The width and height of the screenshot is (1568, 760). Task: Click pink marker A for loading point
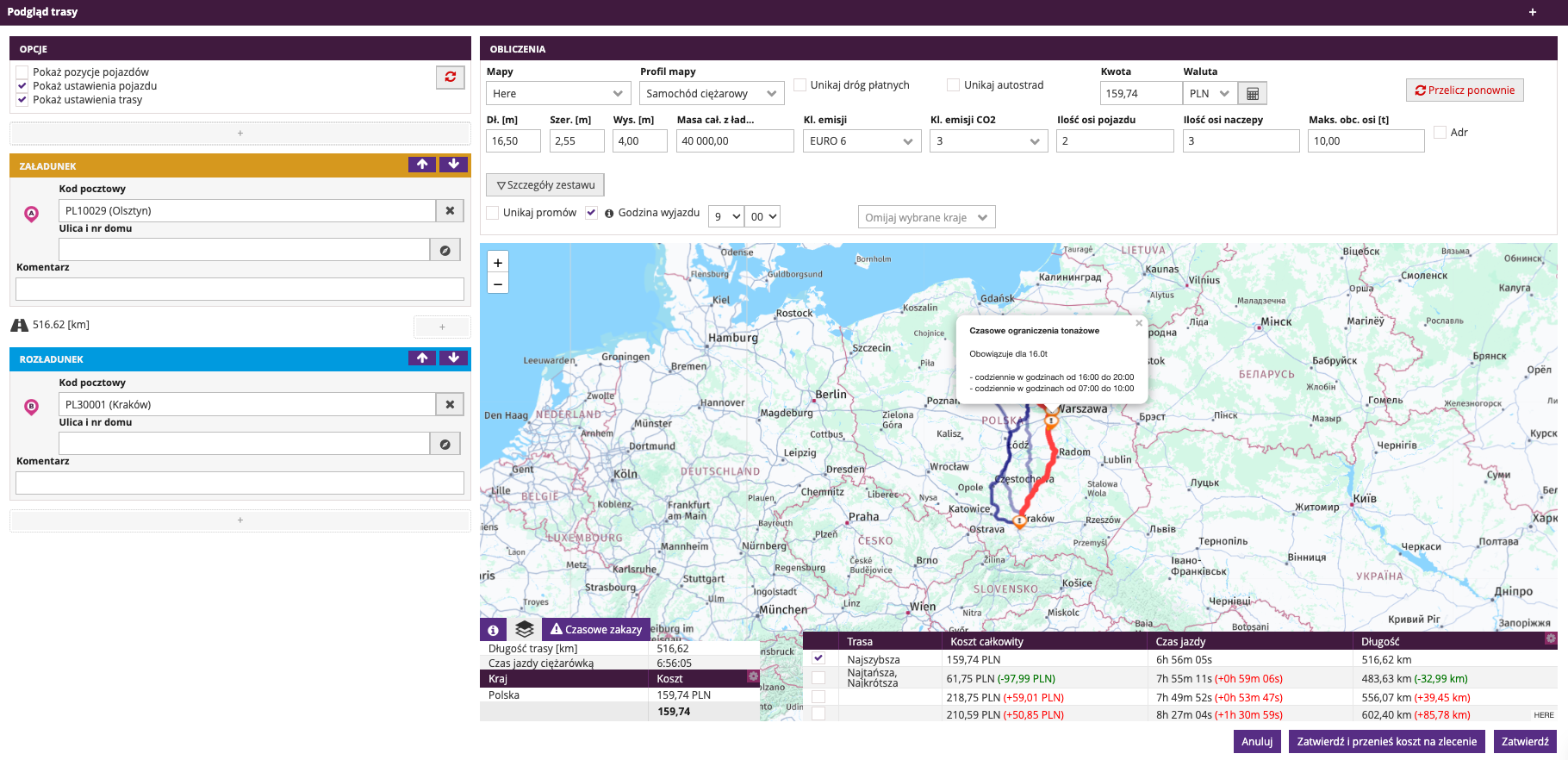(32, 214)
